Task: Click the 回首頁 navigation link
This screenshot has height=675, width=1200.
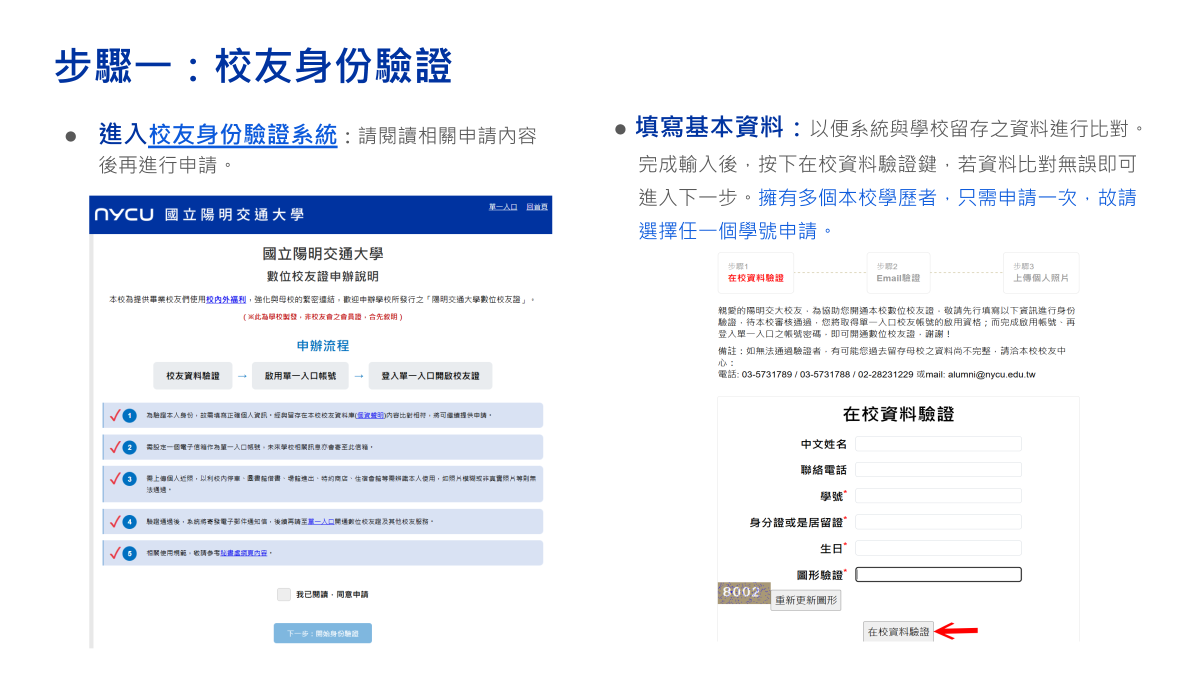Action: 539,207
